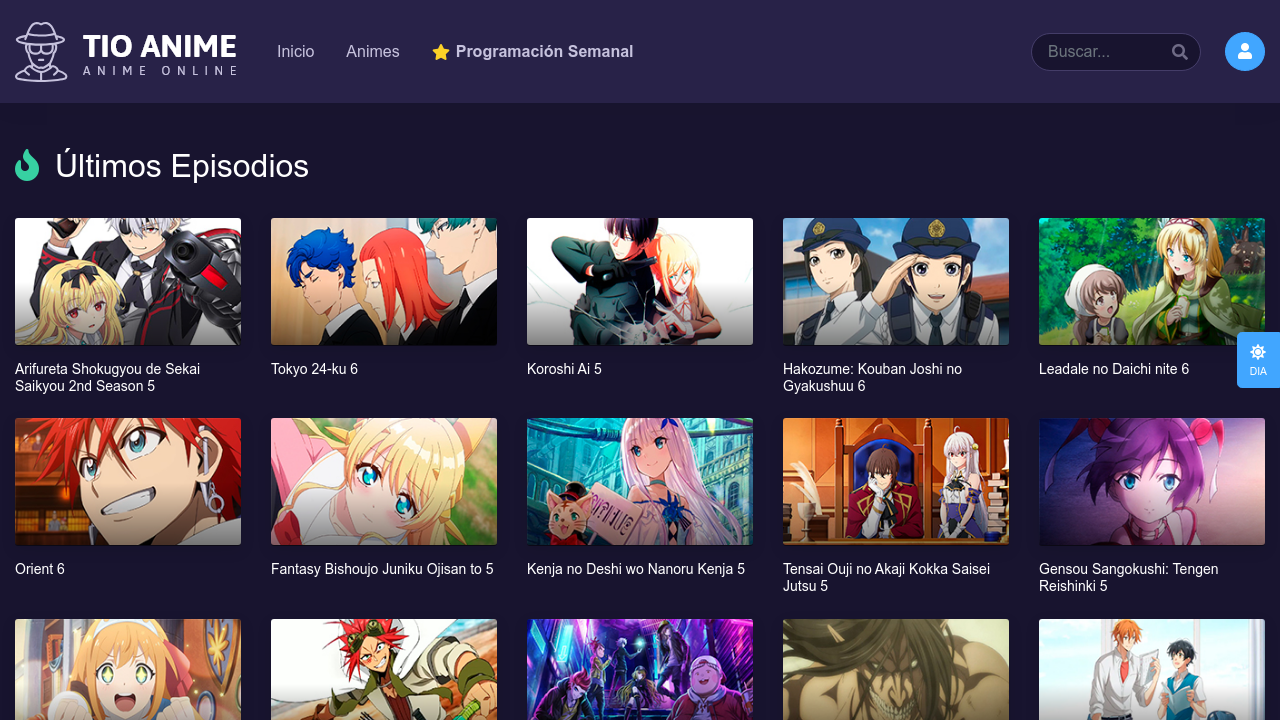Click the Tokyo 24-ku episode thumbnail
The height and width of the screenshot is (720, 1280).
(384, 282)
